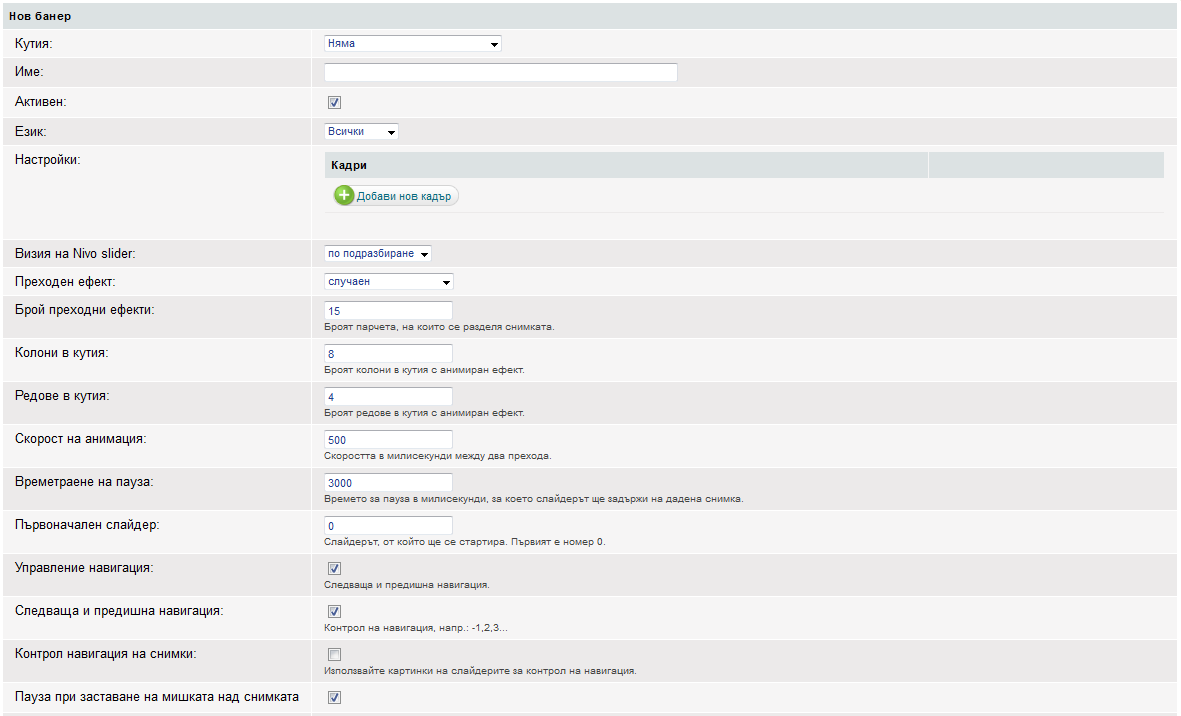Toggle Пауза при заставане на мишката checkbox

pos(335,698)
